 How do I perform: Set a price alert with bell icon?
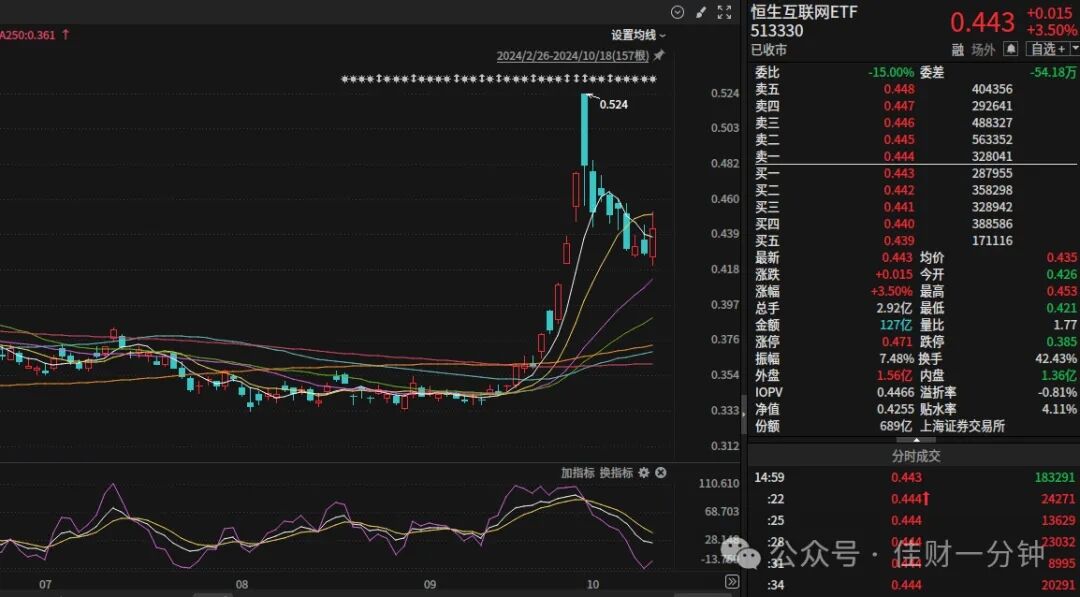[x=1010, y=49]
